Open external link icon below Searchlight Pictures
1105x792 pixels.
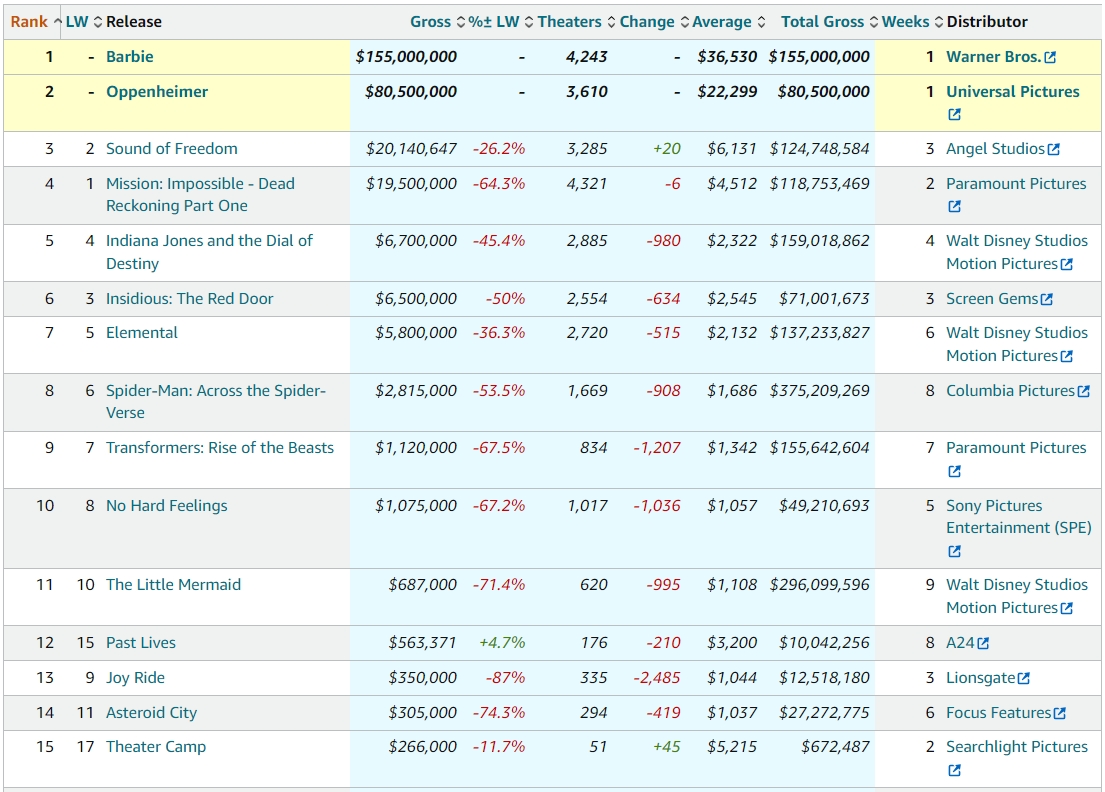click(954, 770)
